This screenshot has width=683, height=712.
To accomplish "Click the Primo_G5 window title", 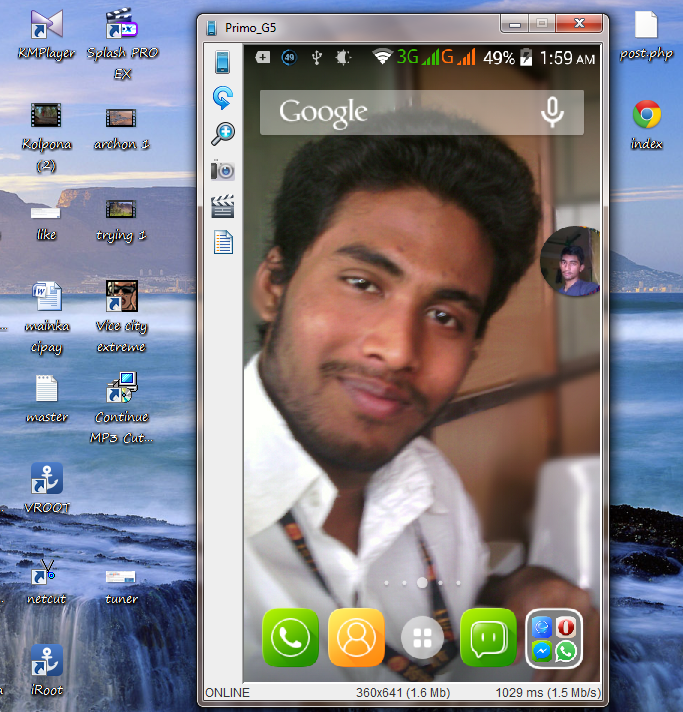I will click(x=250, y=28).
